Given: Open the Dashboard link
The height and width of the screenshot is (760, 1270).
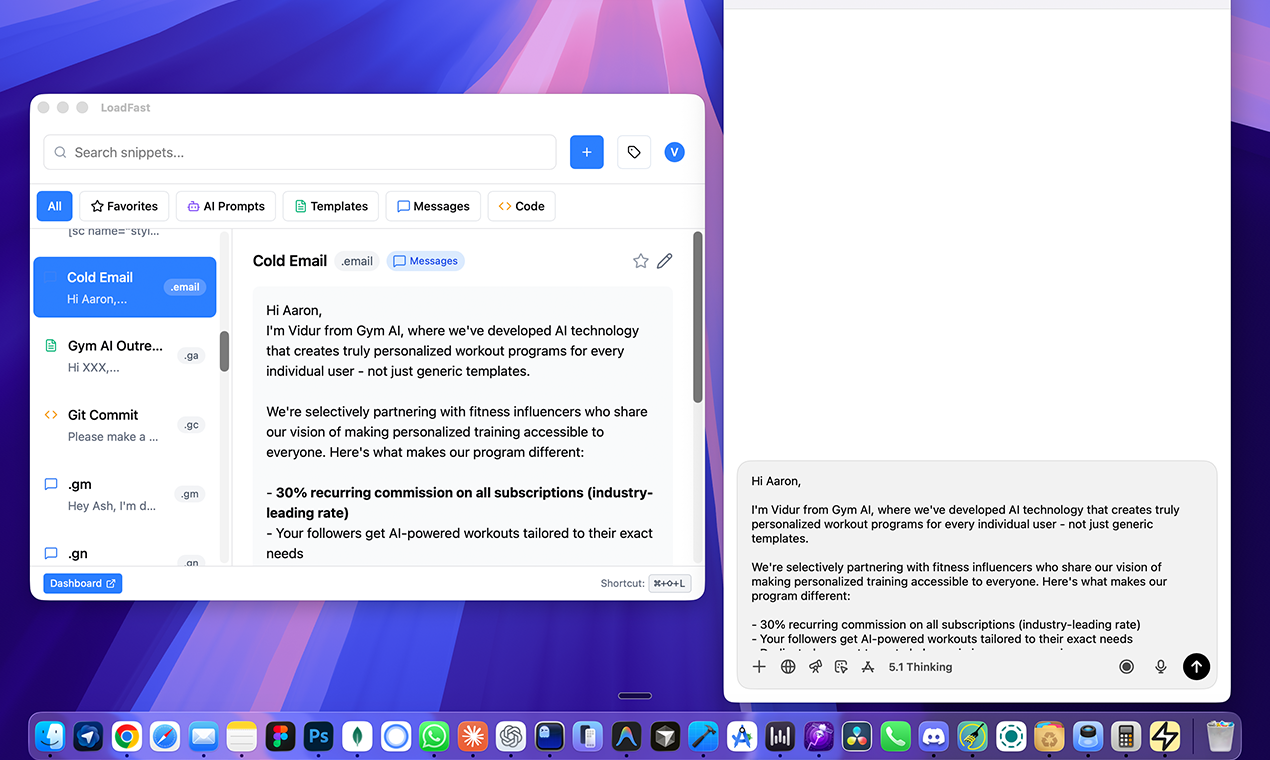Looking at the screenshot, I should 82,583.
